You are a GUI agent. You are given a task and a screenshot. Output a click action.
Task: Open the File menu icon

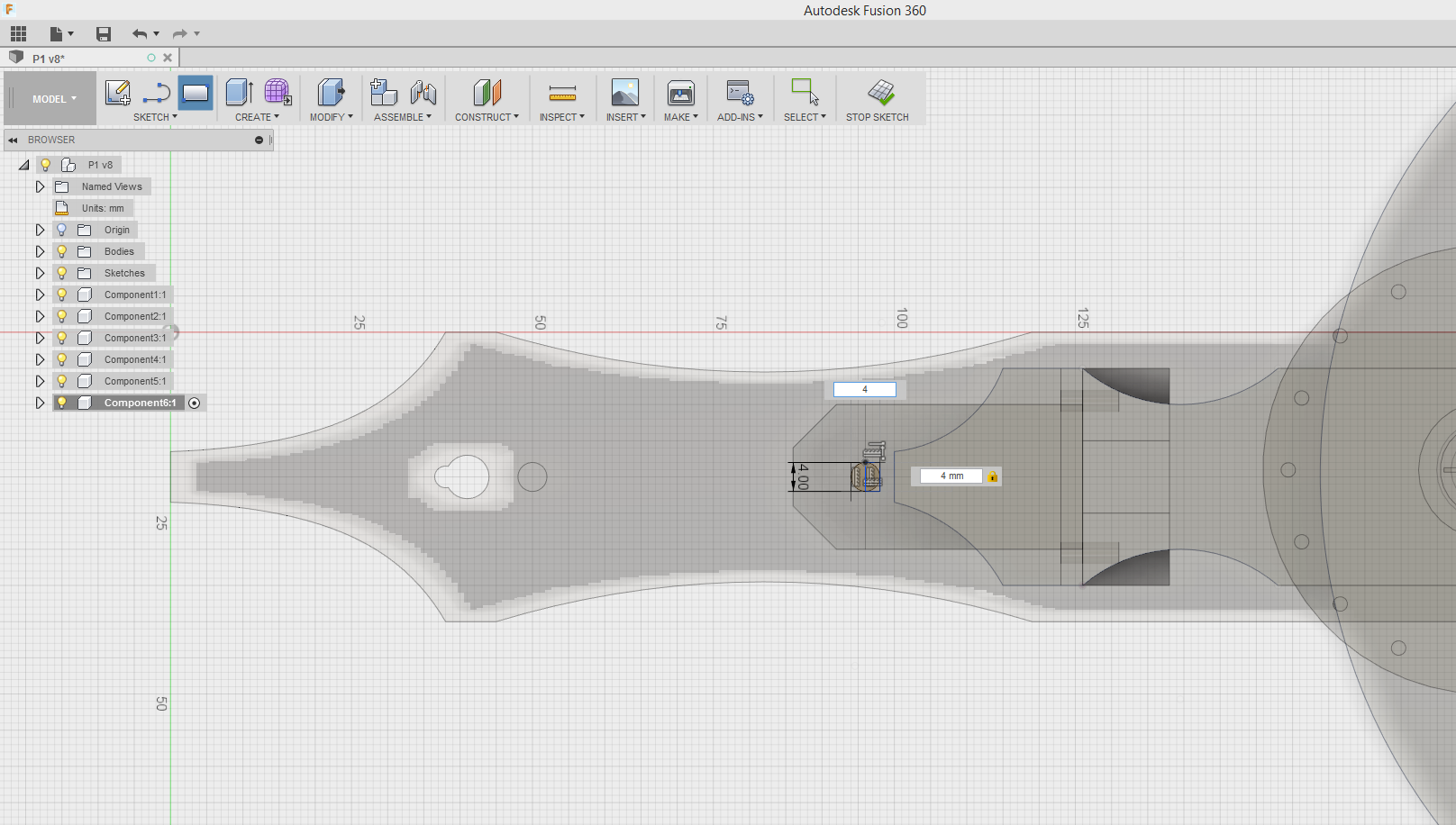pos(60,34)
